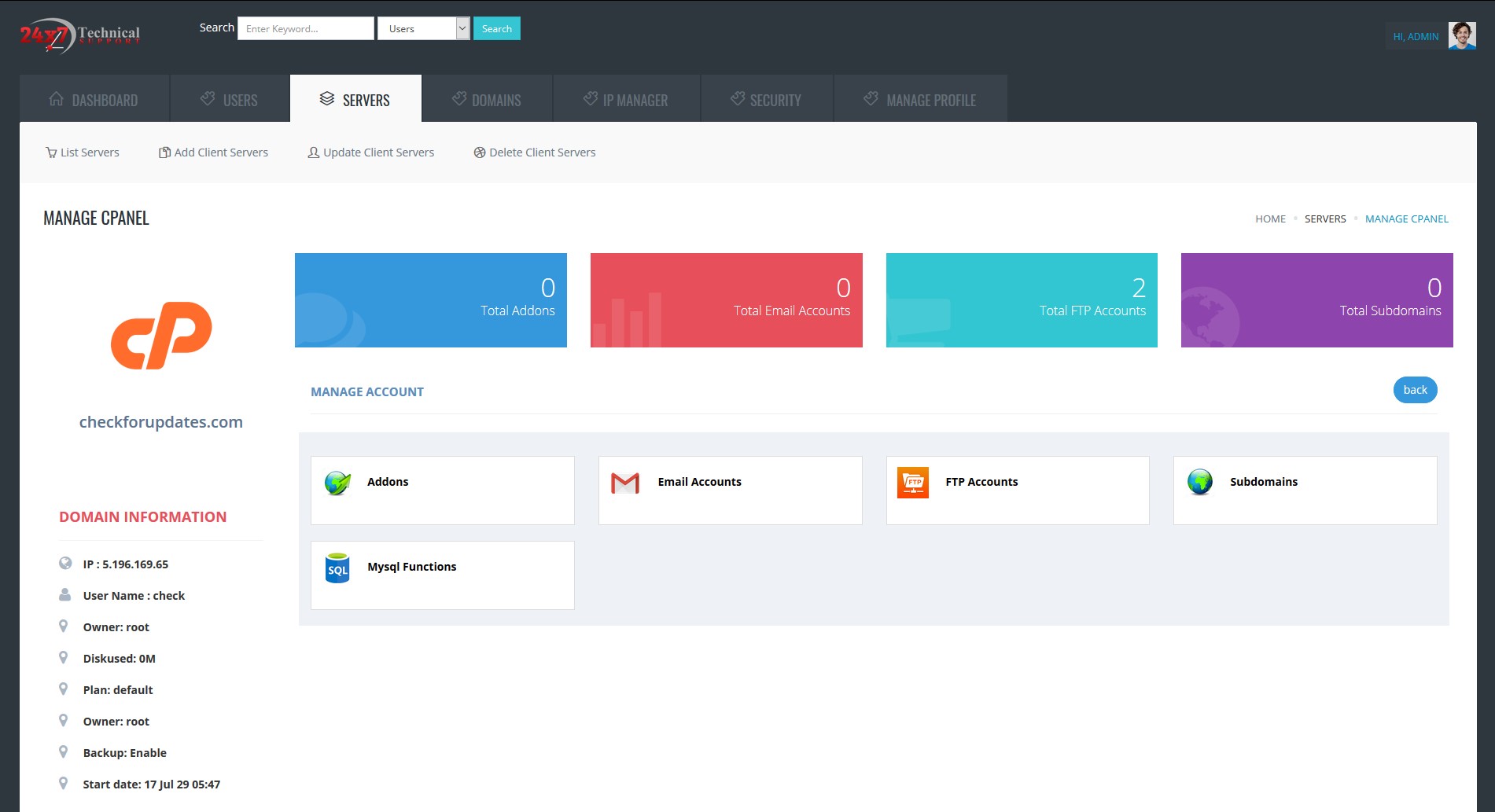Image resolution: width=1495 pixels, height=812 pixels.
Task: Focus the Enter Keyword search field
Action: (x=305, y=29)
